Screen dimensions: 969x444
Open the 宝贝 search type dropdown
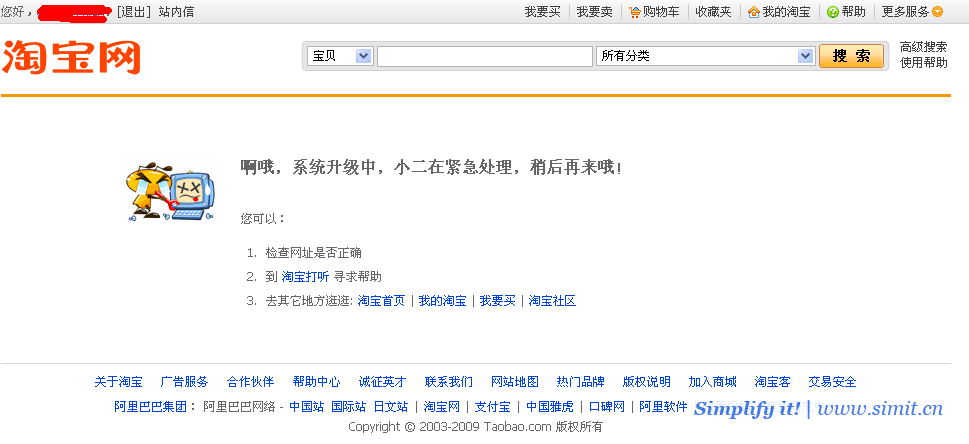pyautogui.click(x=339, y=56)
